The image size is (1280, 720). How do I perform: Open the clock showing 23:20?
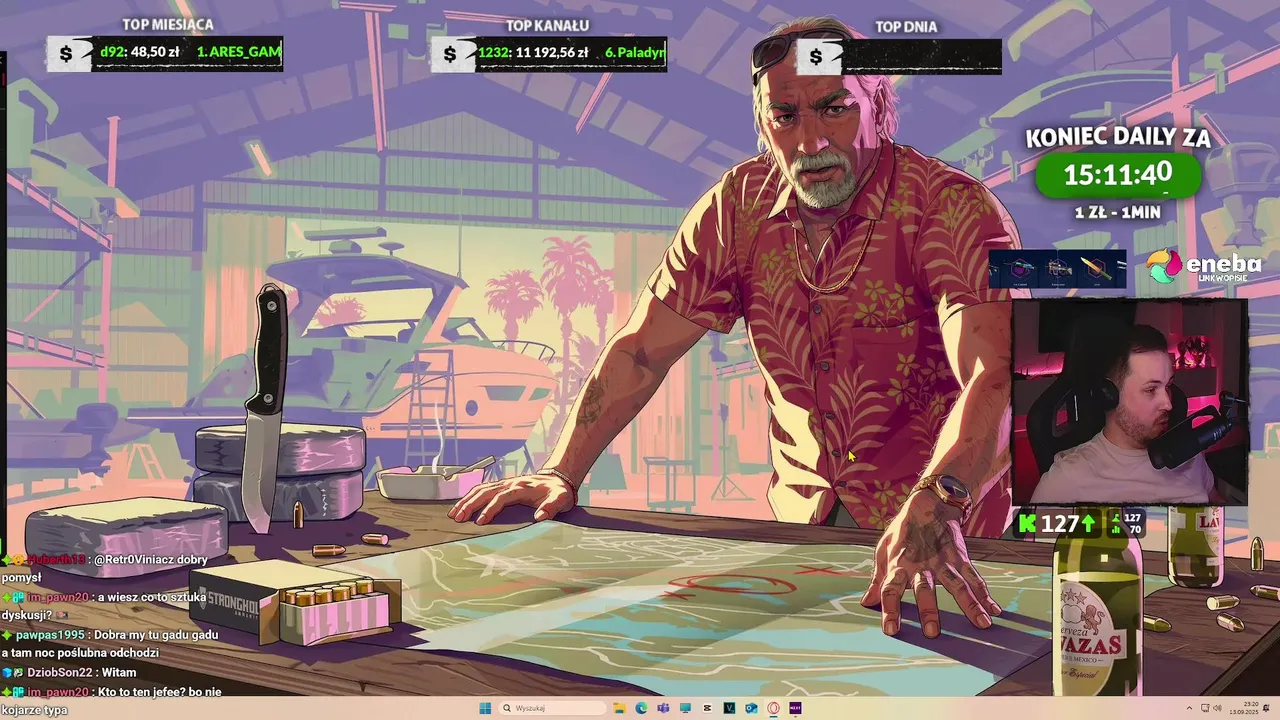point(1244,708)
